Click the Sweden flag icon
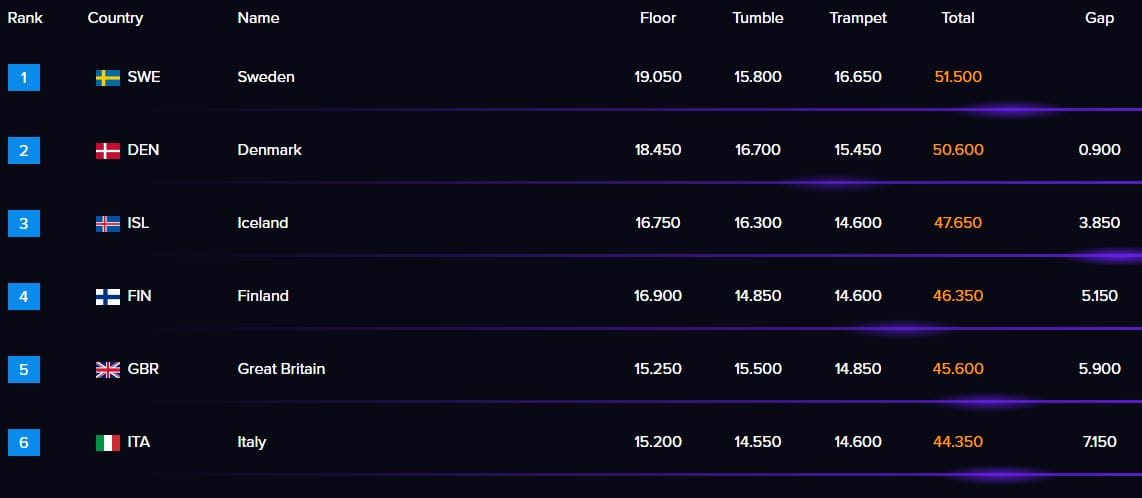Screen dimensions: 1142x498 (108, 78)
